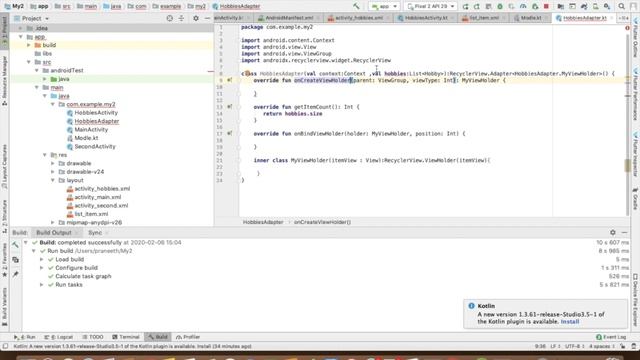Toggle the Layout Captures side tab
The height and width of the screenshot is (360, 640).
pos(4,167)
